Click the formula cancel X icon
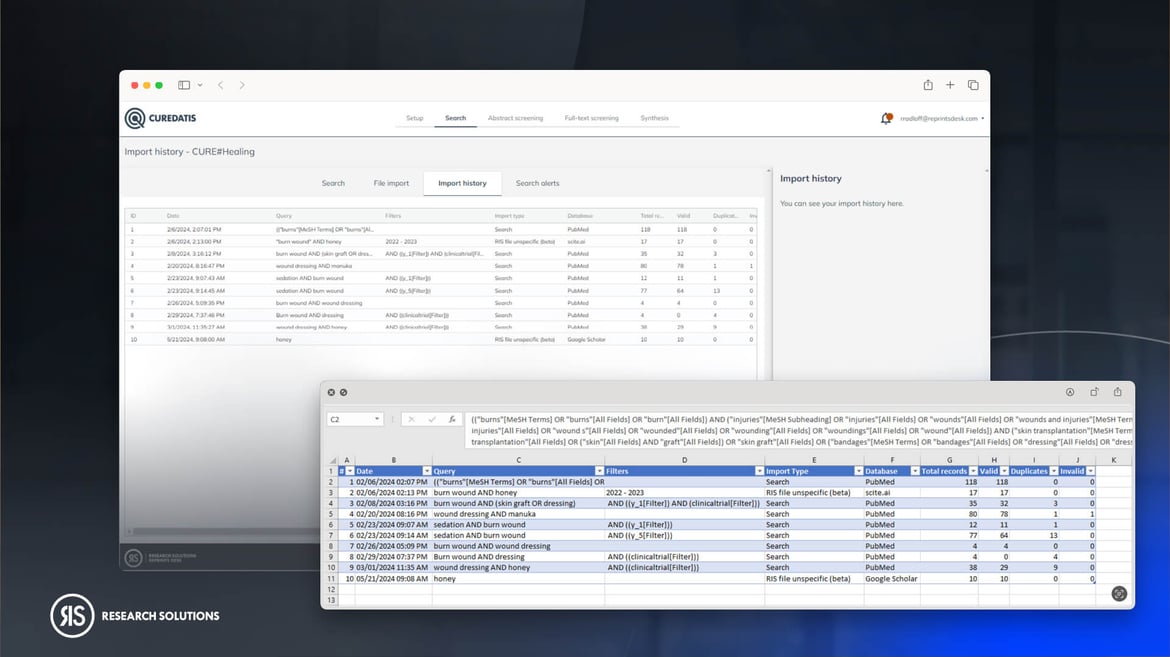This screenshot has width=1170, height=657. point(411,420)
